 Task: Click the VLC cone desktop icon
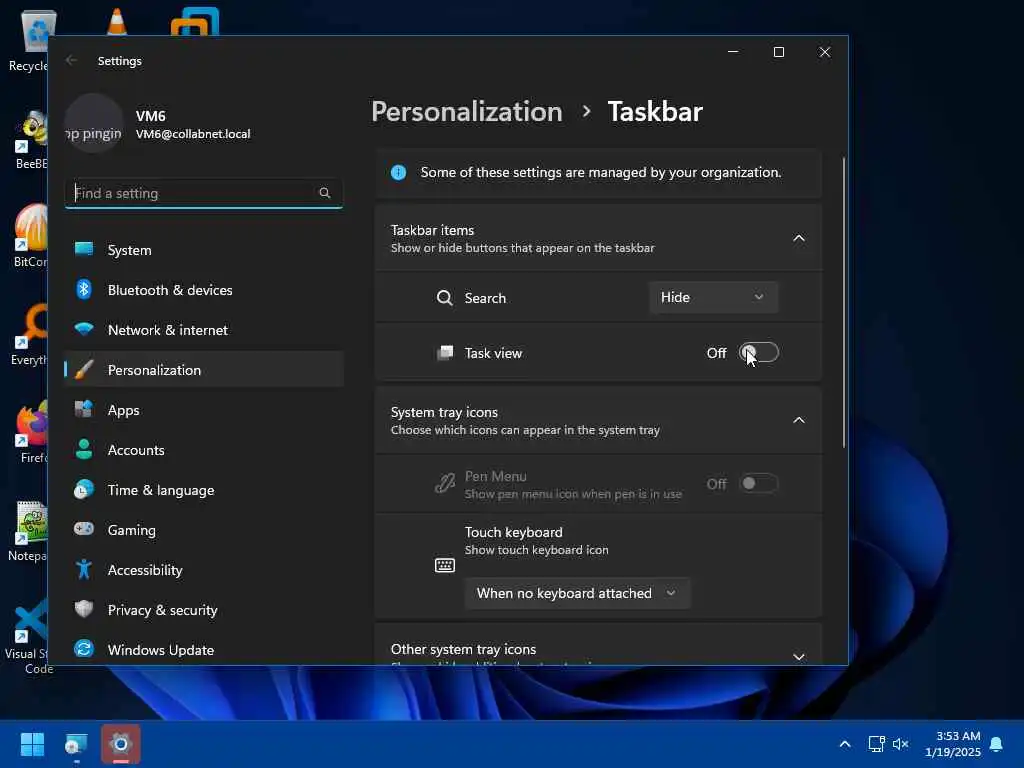point(117,21)
